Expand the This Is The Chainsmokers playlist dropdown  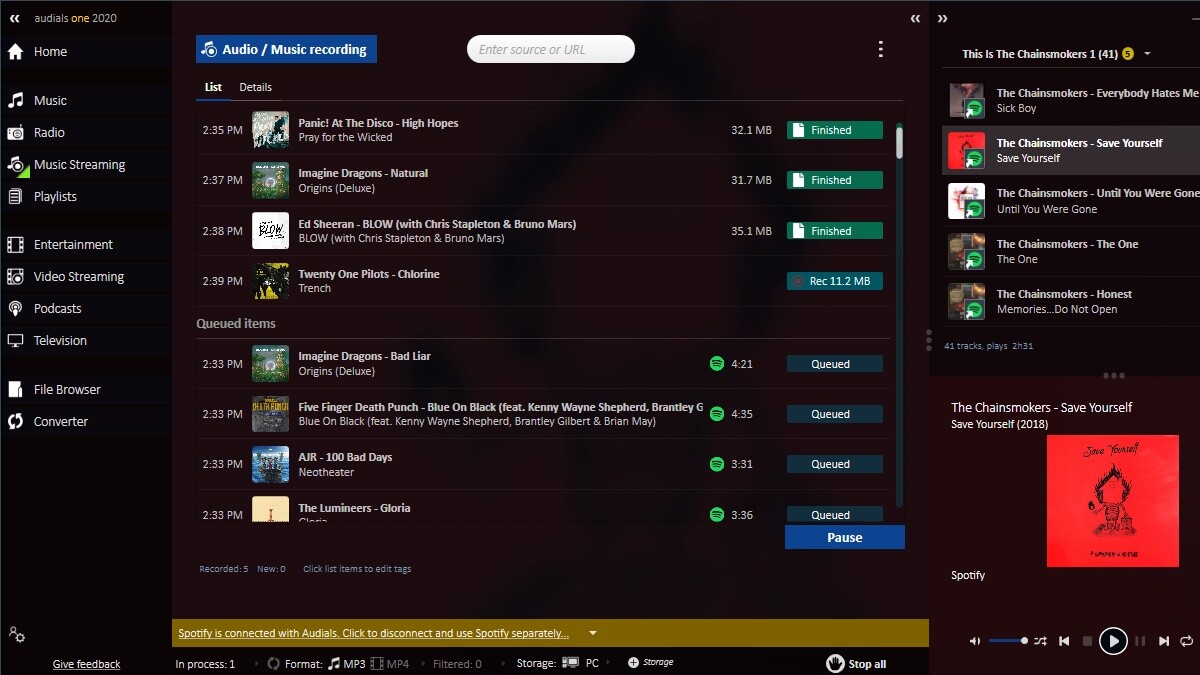click(1147, 54)
